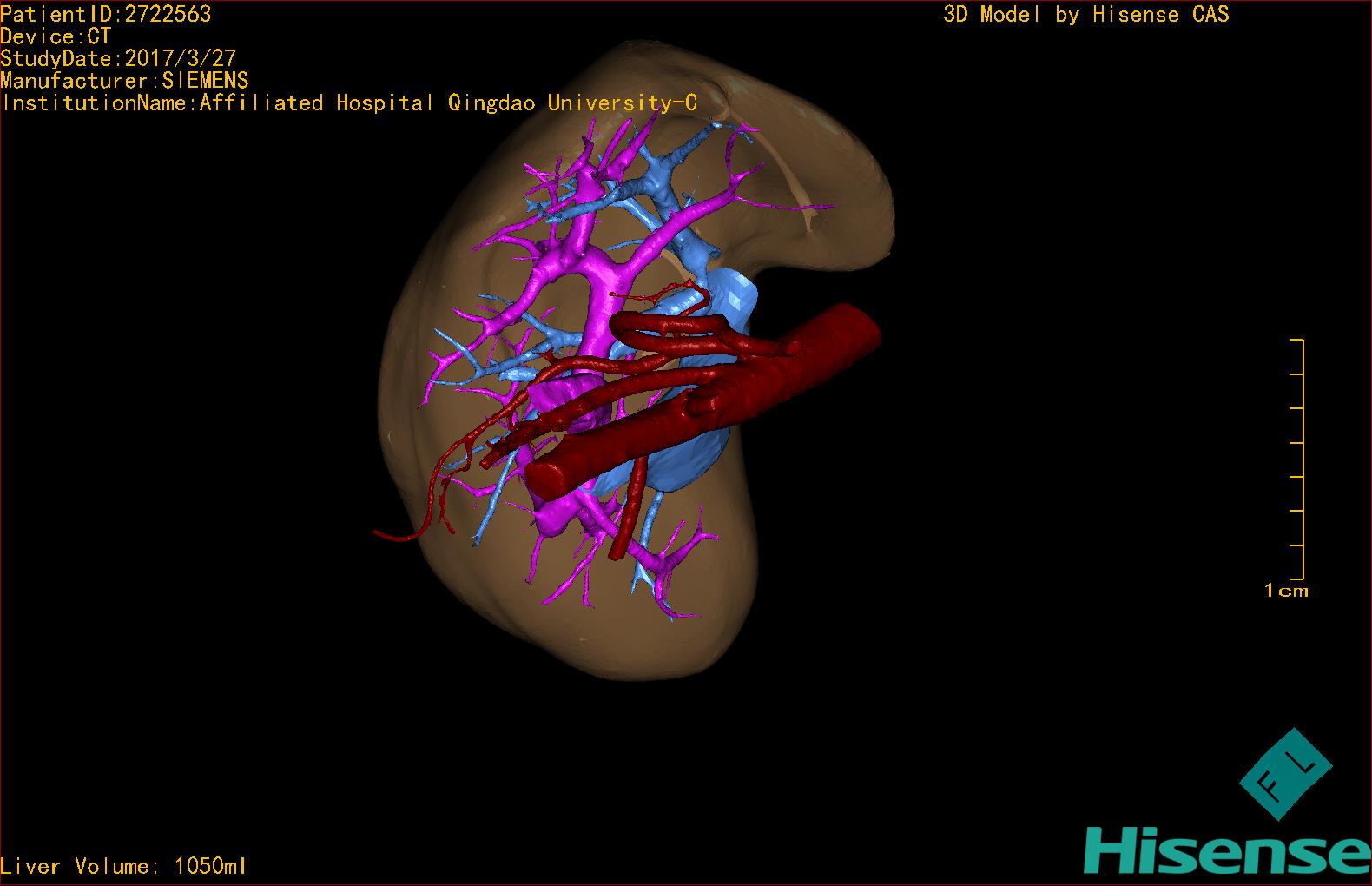The height and width of the screenshot is (886, 1372).
Task: Click the vertical yellow scale ruler
Action: [1298, 459]
